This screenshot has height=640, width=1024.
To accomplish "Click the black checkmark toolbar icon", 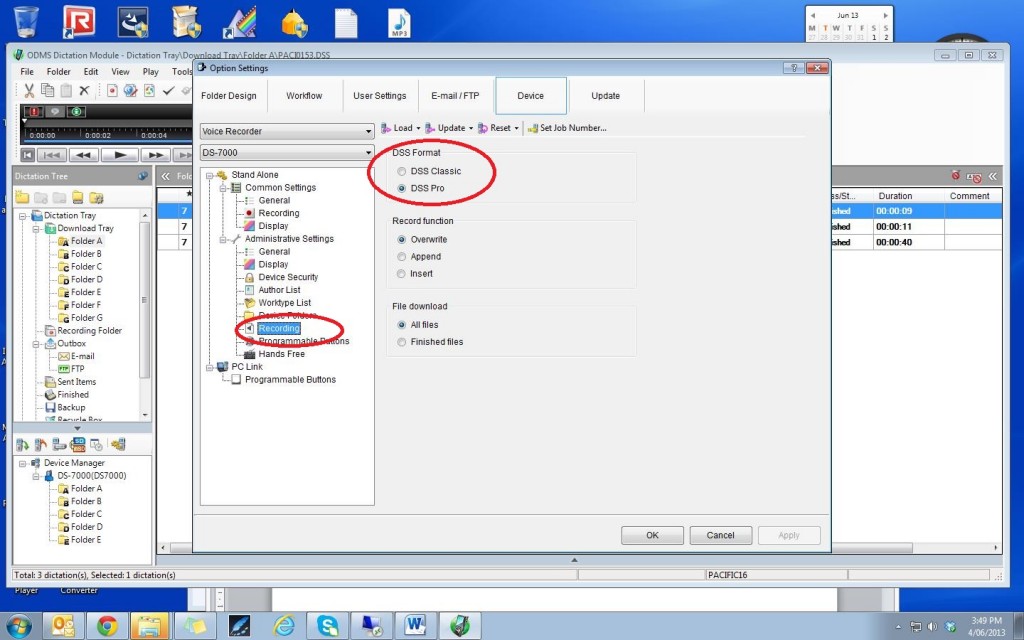I will tap(168, 91).
